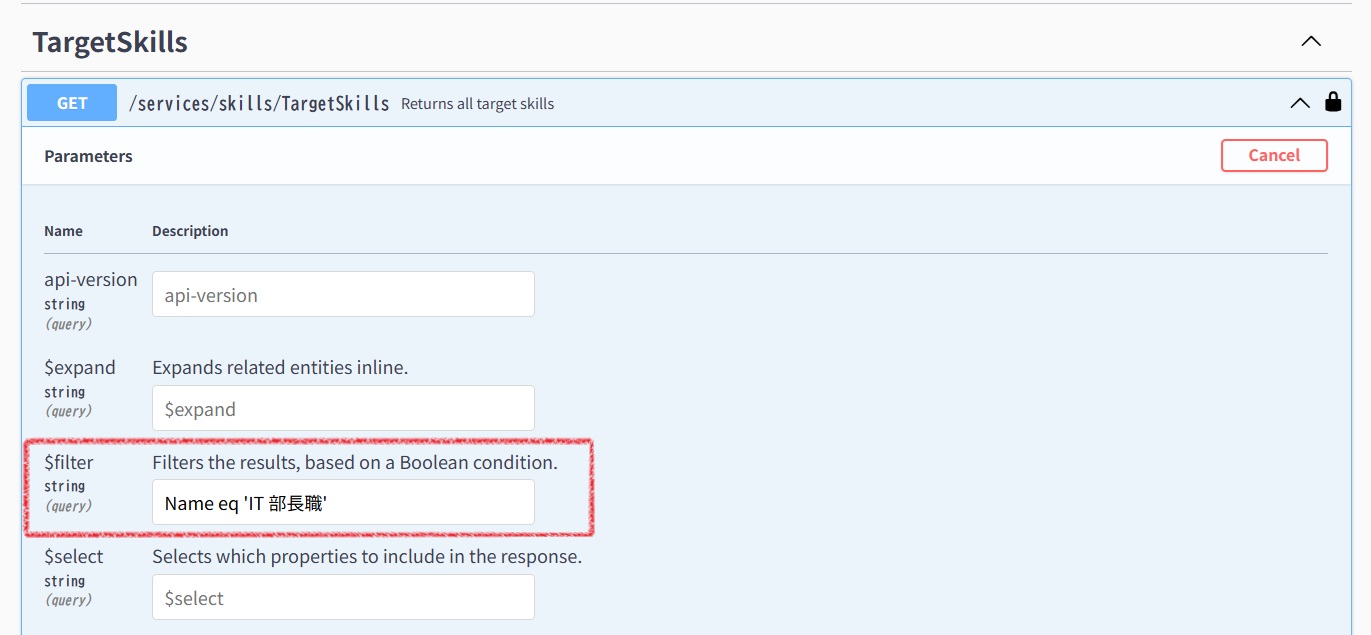Collapse the GET TargetSkills operation chevron
The image size is (1371, 635).
[1300, 103]
